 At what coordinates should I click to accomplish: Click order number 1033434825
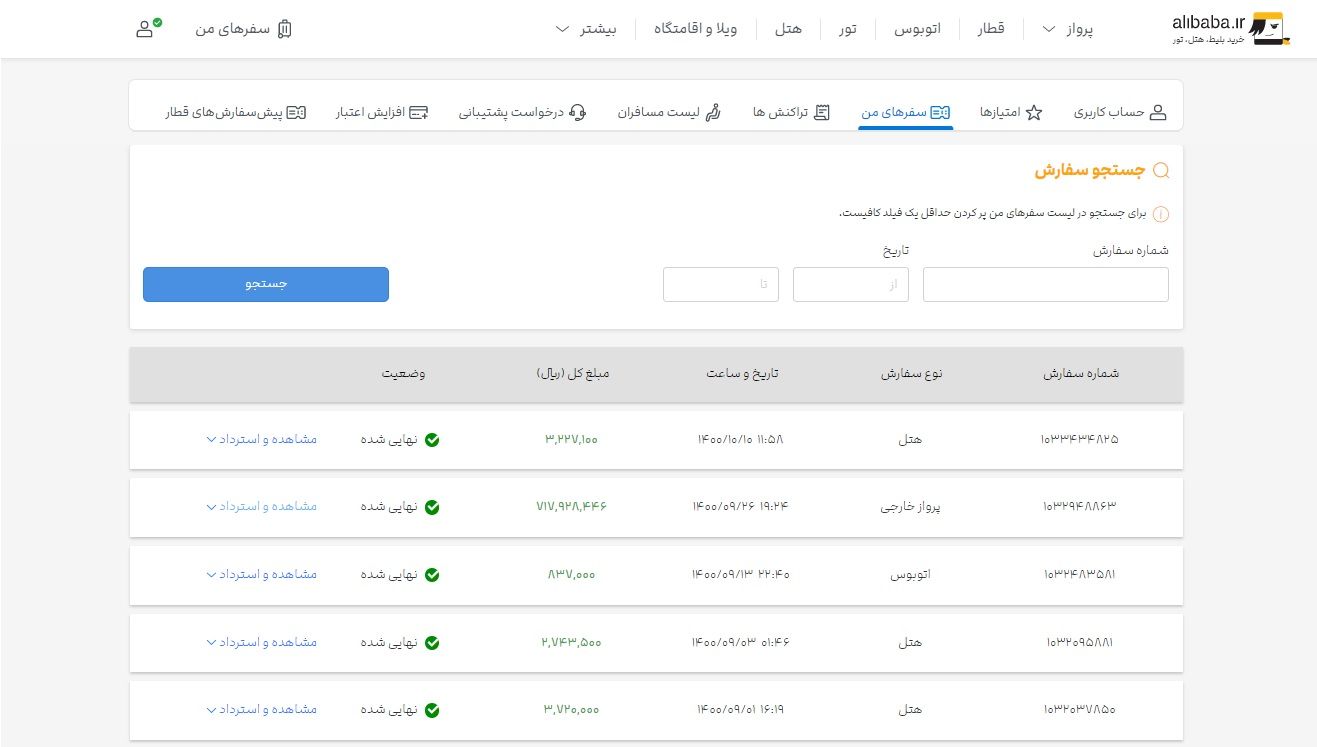point(1080,439)
